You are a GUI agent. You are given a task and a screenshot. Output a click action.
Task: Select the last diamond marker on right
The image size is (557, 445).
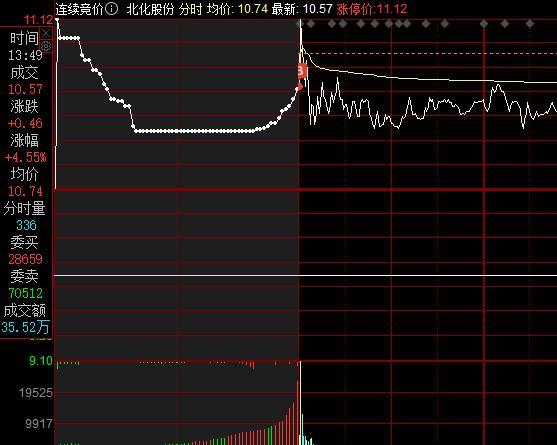pos(530,24)
